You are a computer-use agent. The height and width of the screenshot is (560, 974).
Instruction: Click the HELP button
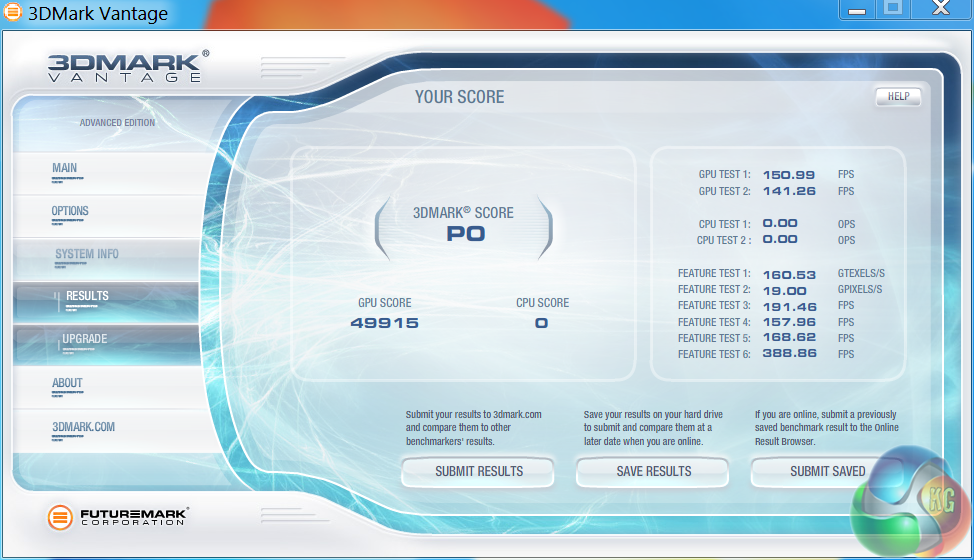pyautogui.click(x=898, y=96)
